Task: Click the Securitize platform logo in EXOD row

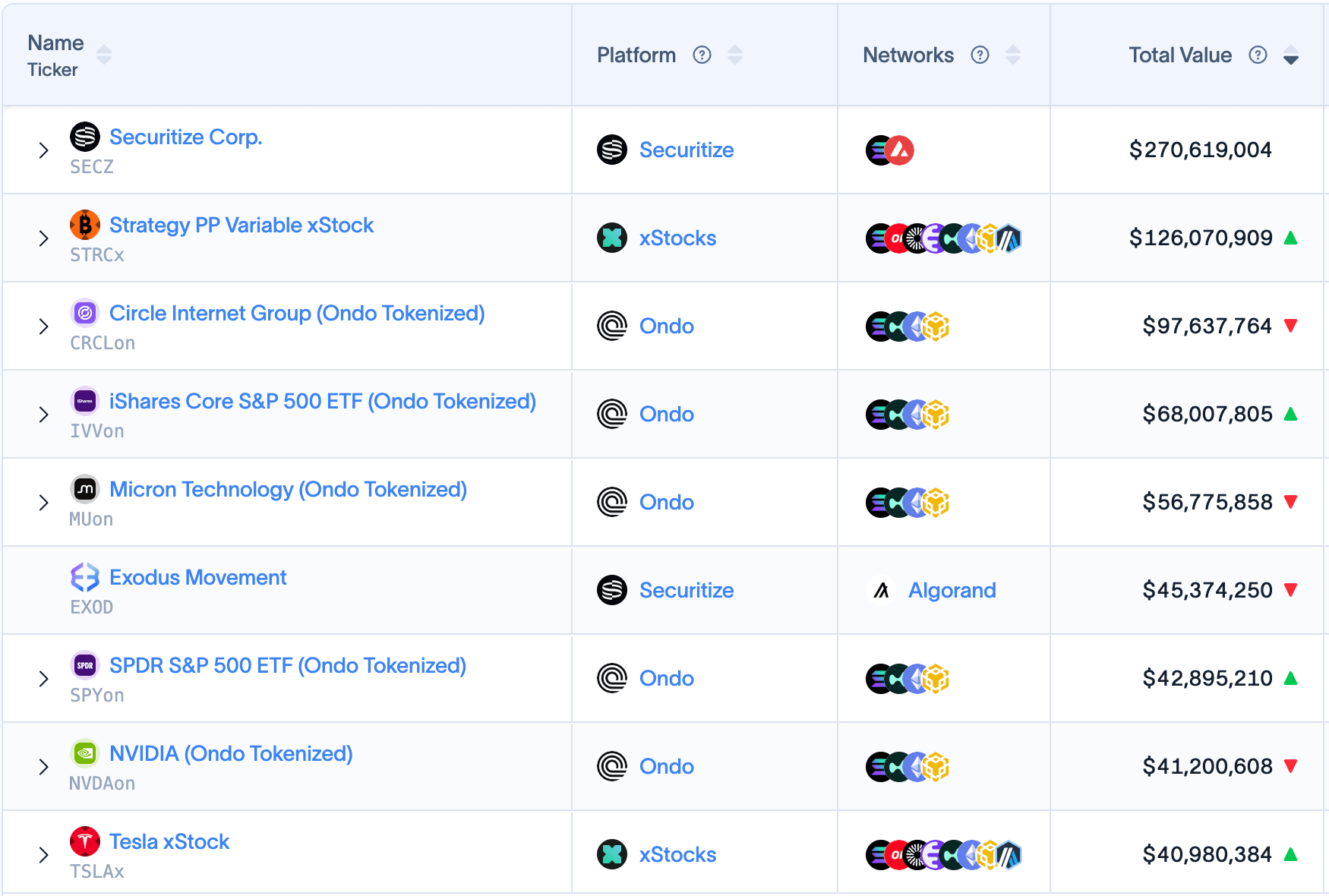Action: (x=612, y=590)
